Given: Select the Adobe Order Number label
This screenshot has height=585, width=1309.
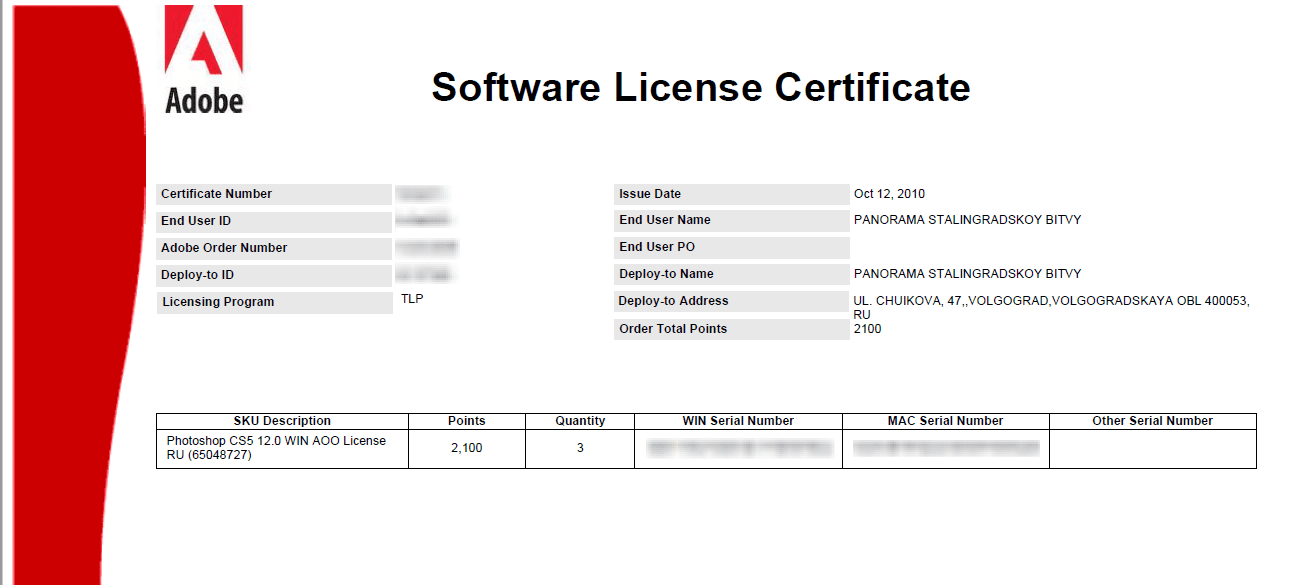Looking at the screenshot, I should (224, 248).
